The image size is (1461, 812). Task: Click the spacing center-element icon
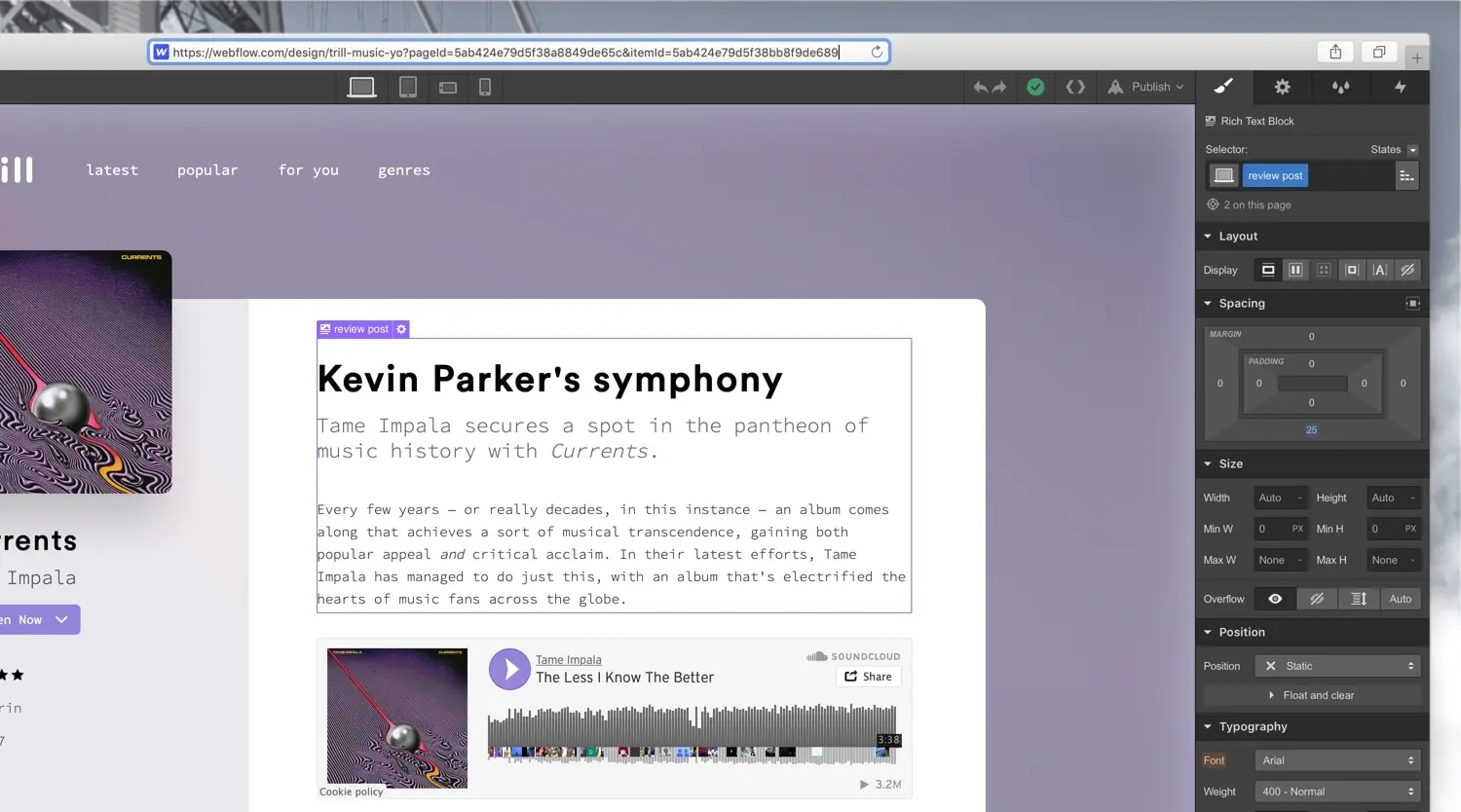pyautogui.click(x=1412, y=304)
